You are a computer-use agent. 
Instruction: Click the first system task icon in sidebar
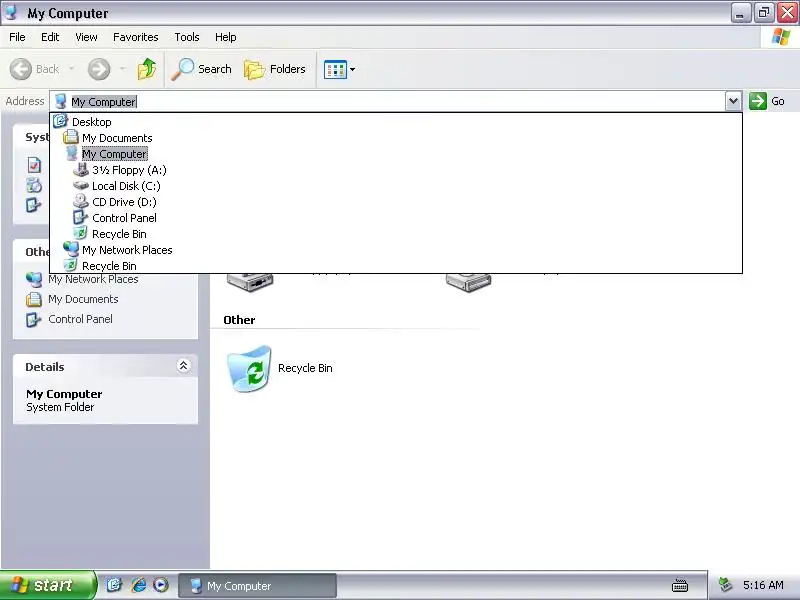click(x=34, y=165)
